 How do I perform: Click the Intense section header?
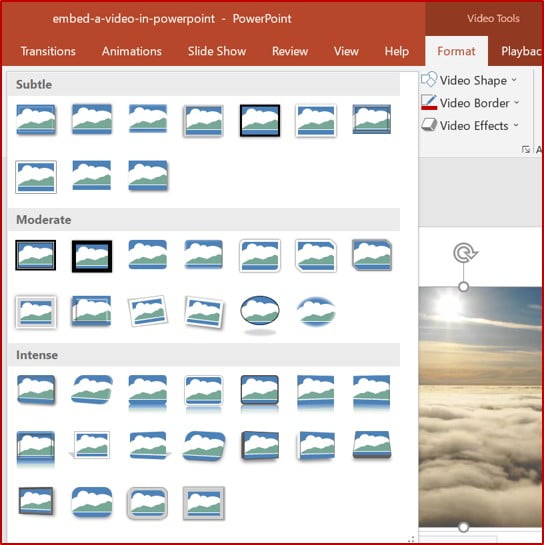pyautogui.click(x=204, y=355)
